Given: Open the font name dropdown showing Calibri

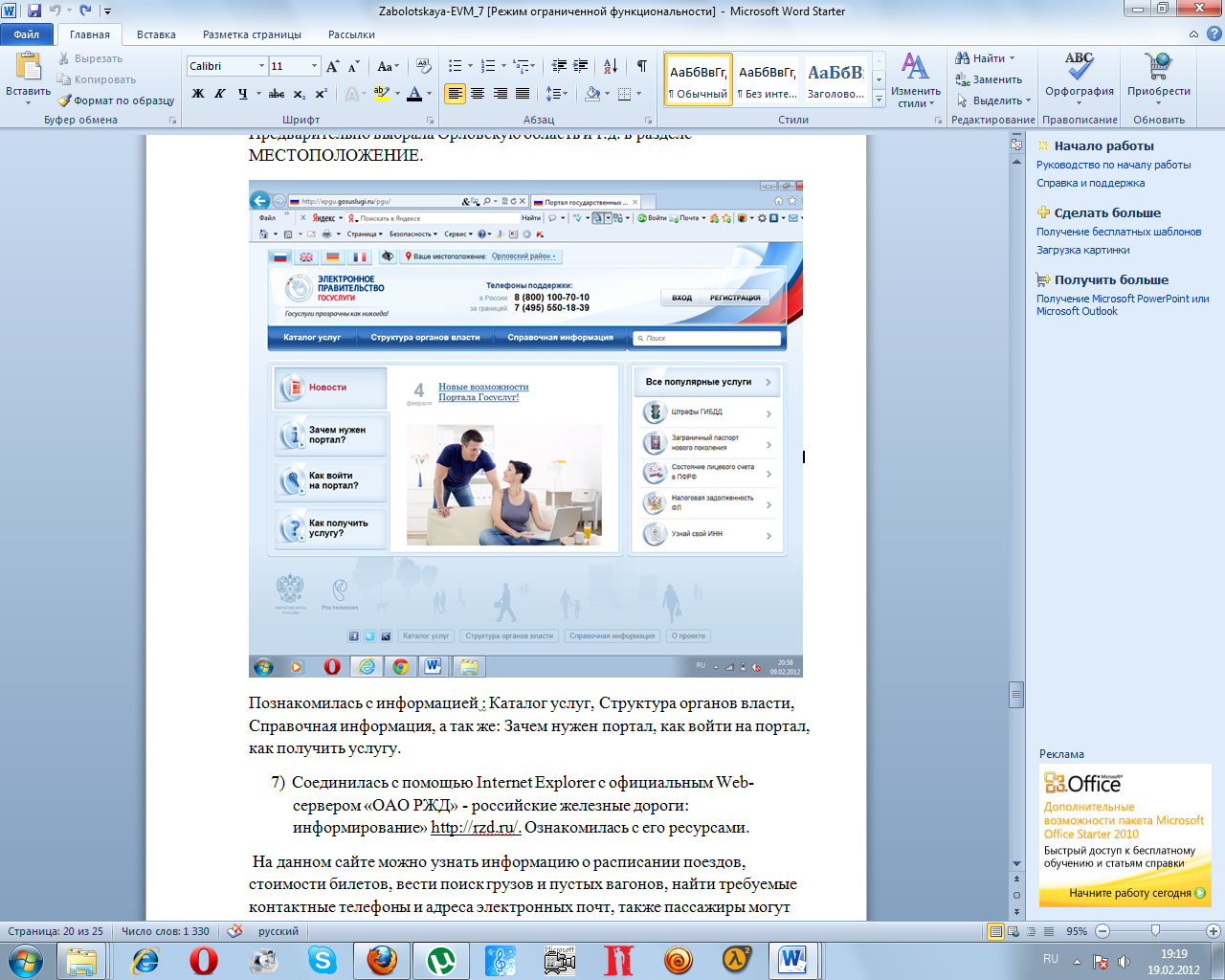Looking at the screenshot, I should [261, 66].
